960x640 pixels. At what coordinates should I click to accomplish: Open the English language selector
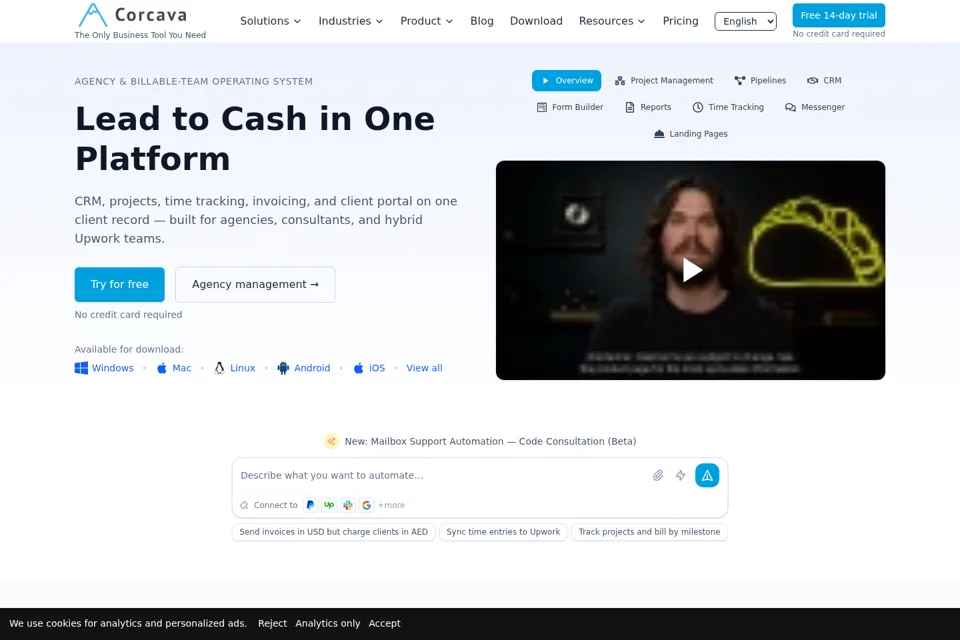coord(745,21)
